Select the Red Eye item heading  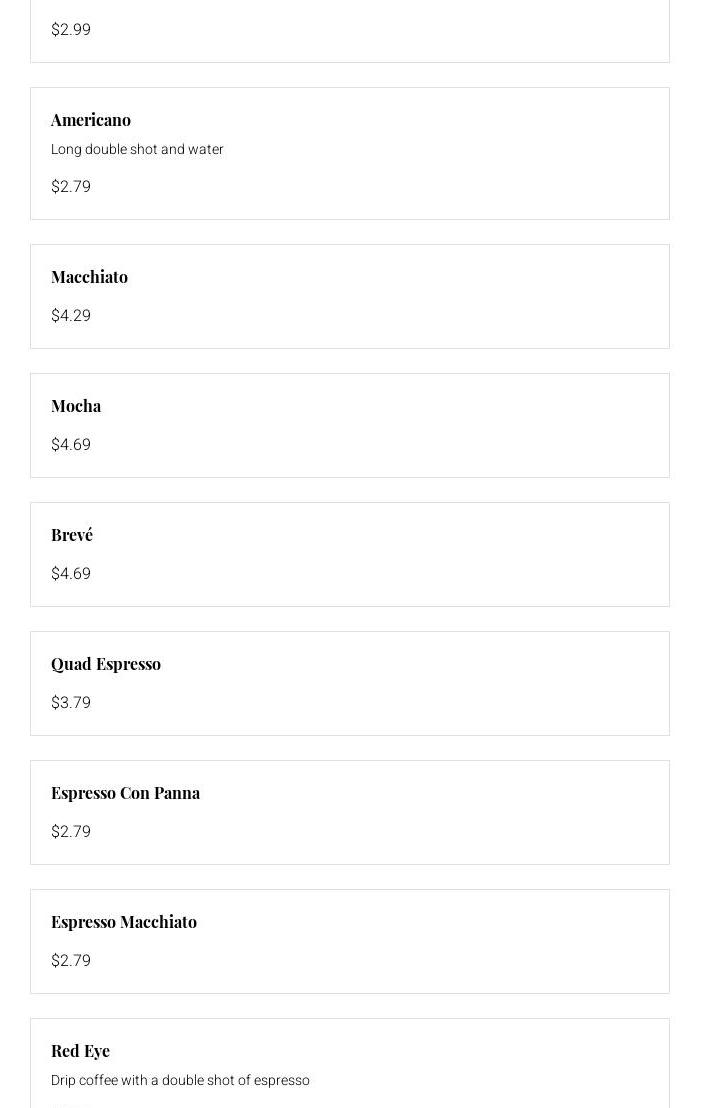[x=80, y=1051]
